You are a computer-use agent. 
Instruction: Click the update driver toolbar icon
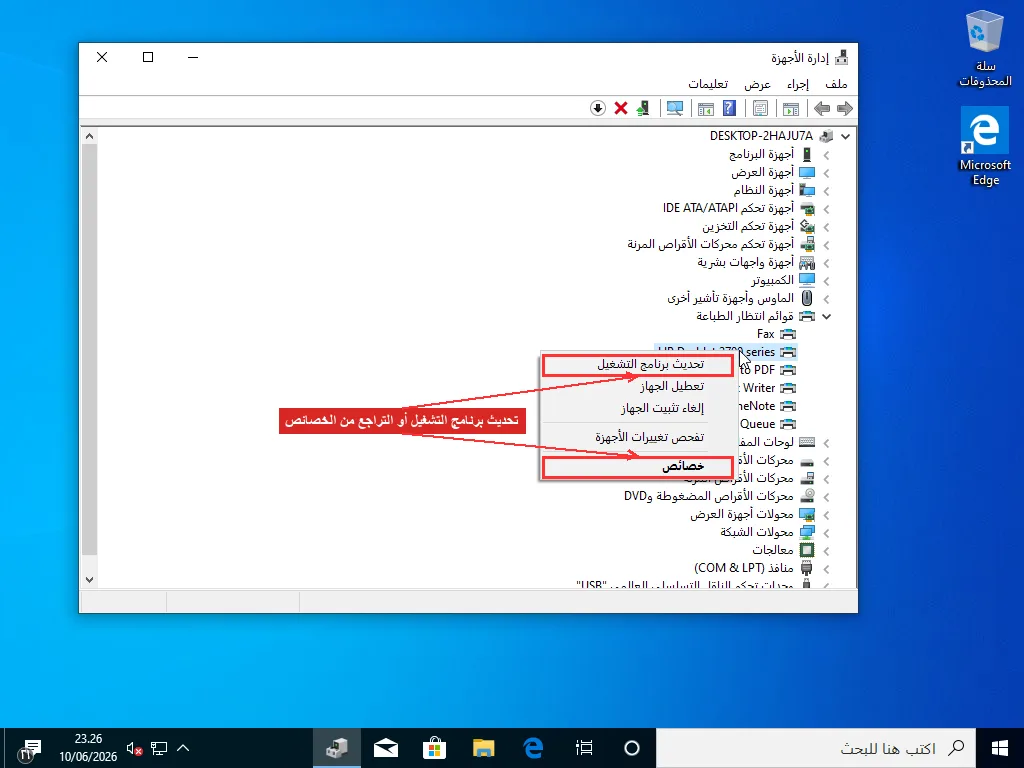point(643,108)
